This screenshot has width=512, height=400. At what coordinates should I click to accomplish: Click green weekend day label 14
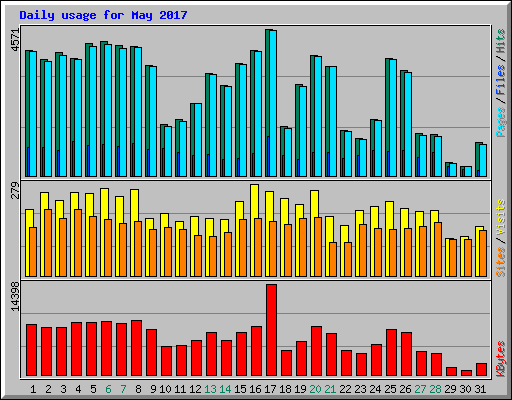point(225,389)
